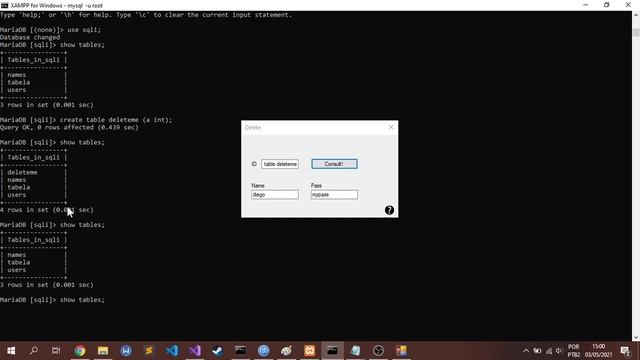Click console scrollbar up arrow
640x360 pixels.
click(636, 16)
